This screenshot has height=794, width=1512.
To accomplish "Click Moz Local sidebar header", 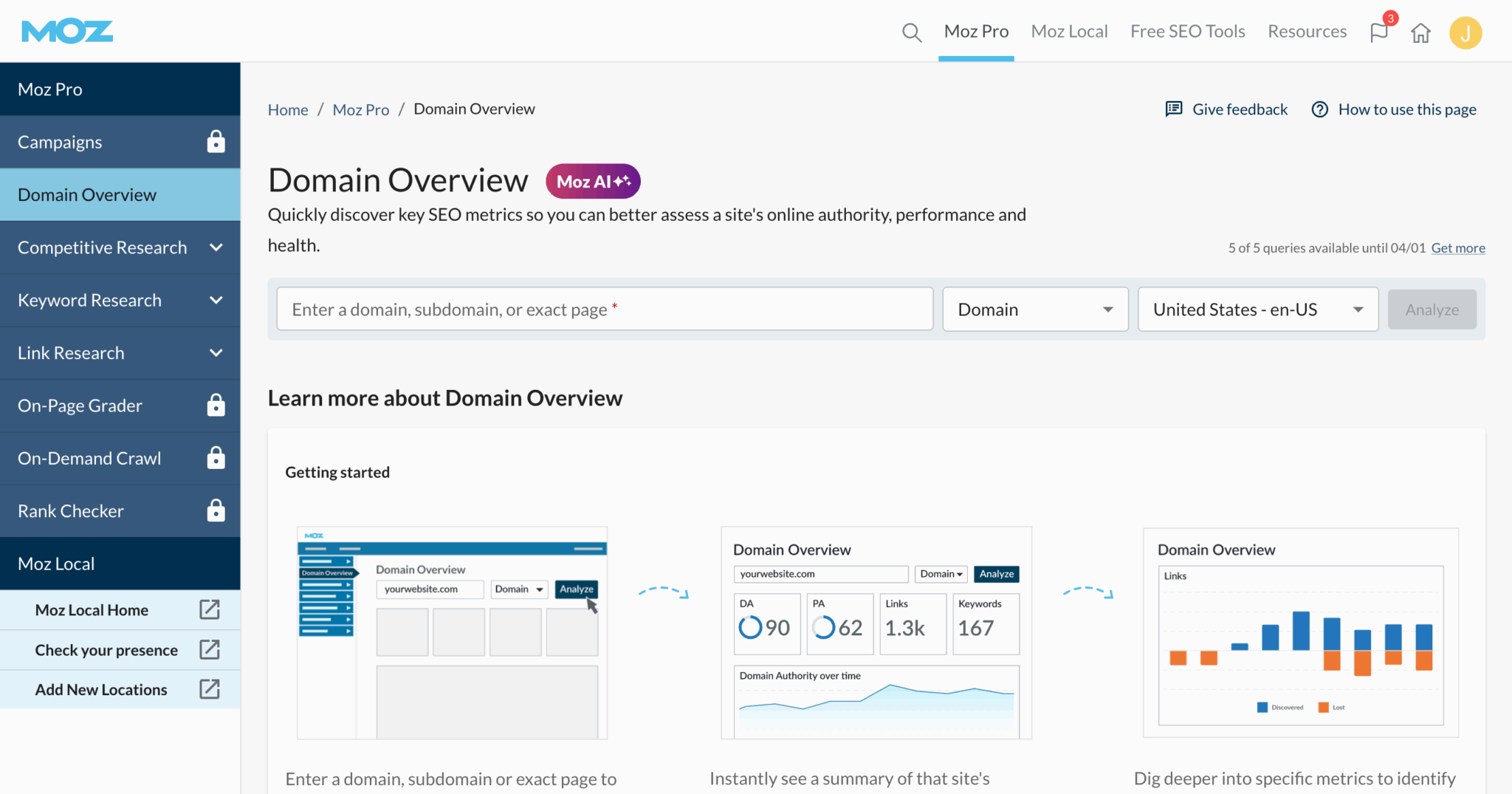I will click(120, 564).
